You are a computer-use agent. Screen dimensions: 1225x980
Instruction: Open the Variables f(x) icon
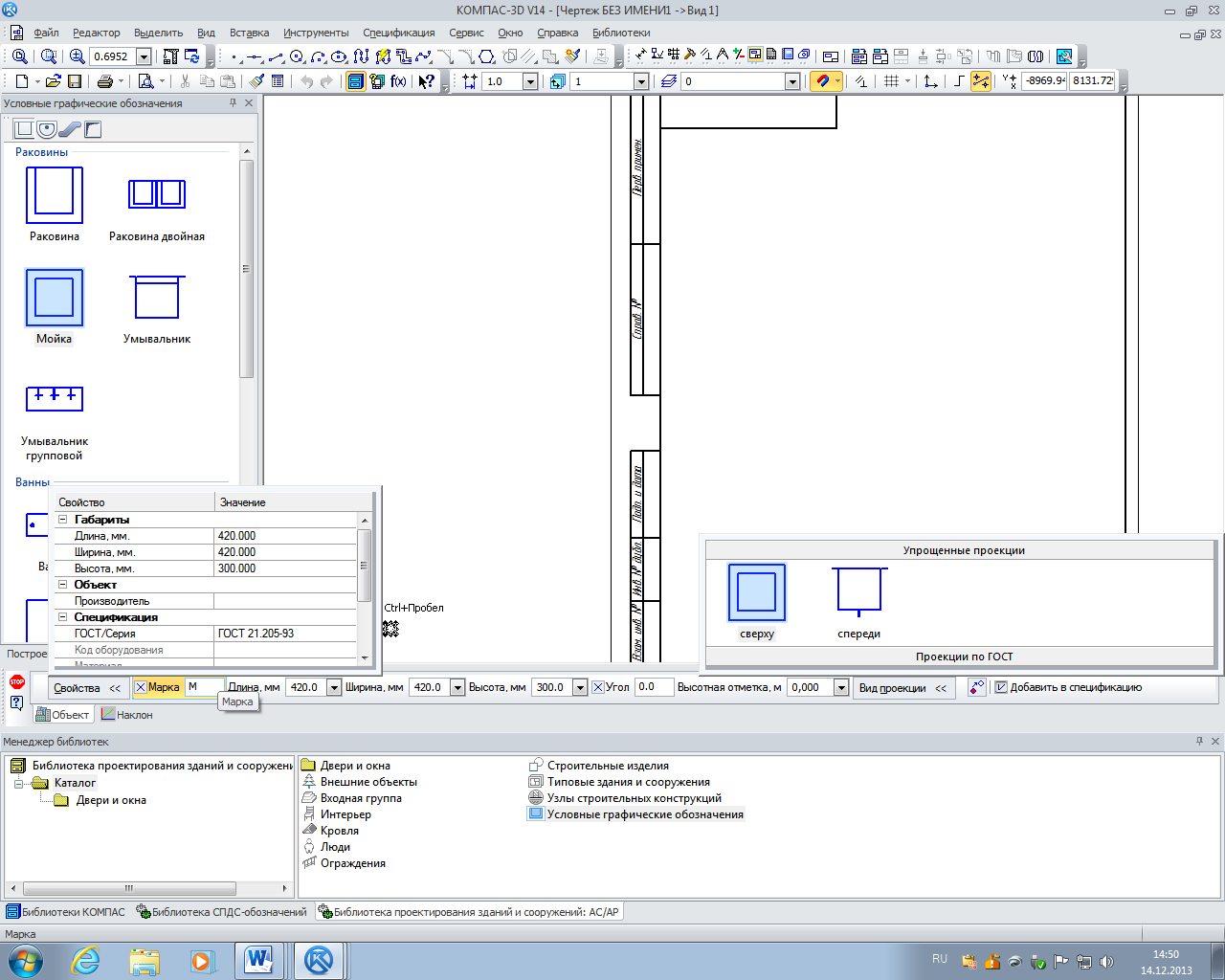[x=398, y=81]
